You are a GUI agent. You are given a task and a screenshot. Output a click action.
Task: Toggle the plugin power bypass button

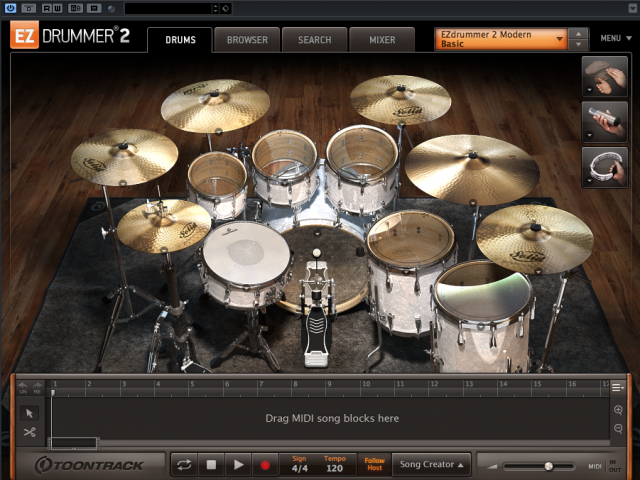coord(10,8)
